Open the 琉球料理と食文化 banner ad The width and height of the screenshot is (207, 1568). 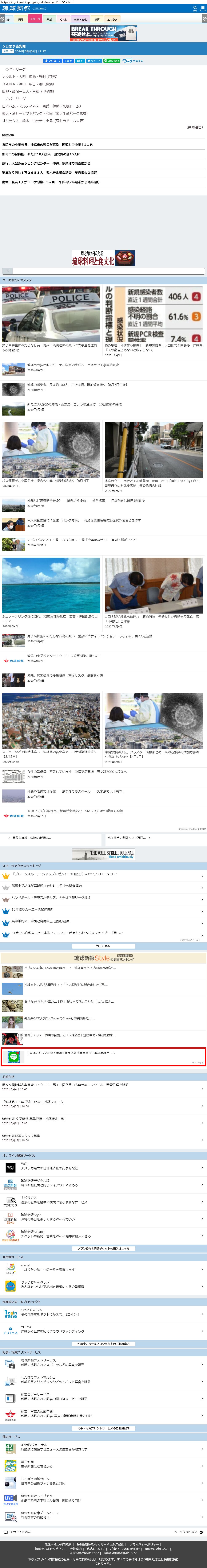click(103, 258)
